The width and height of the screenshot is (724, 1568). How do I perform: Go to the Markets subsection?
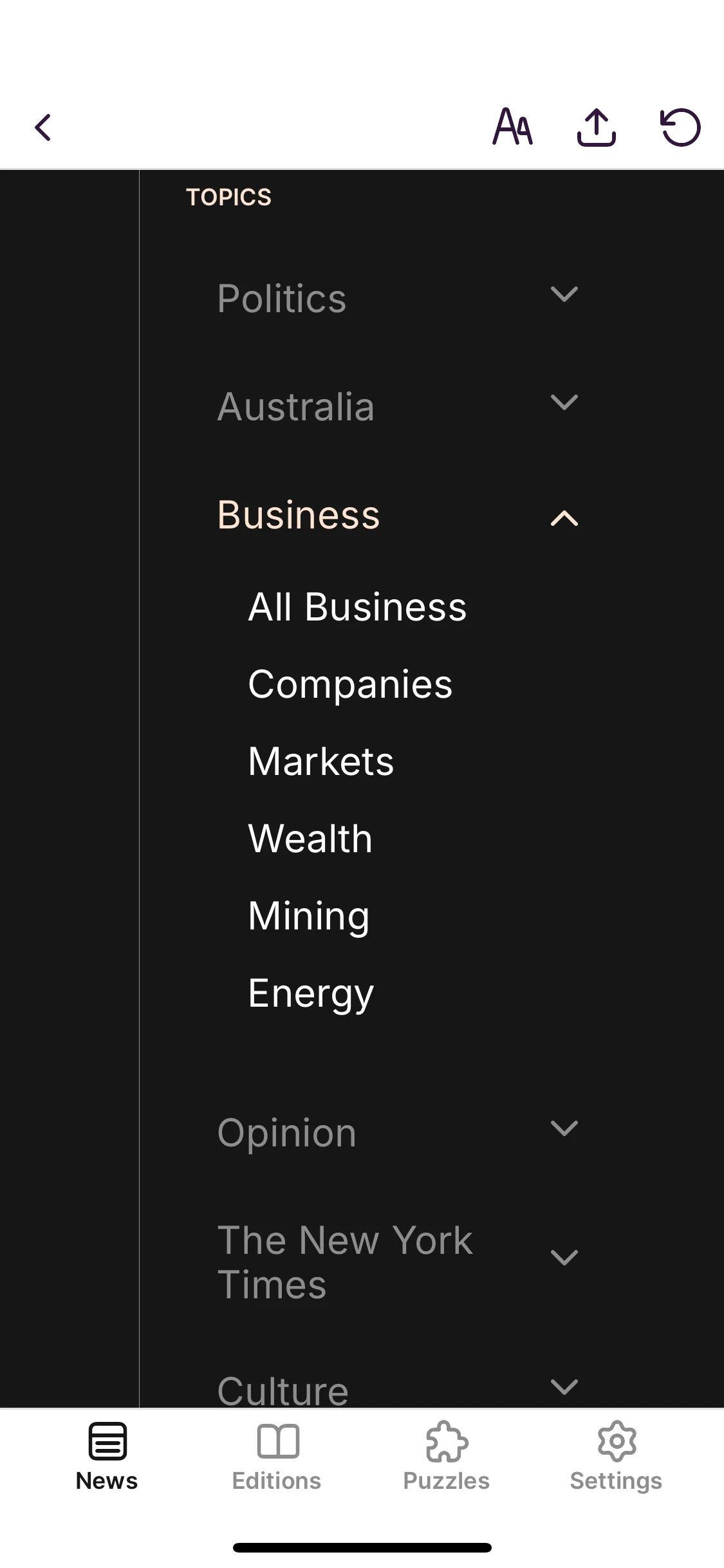[320, 761]
